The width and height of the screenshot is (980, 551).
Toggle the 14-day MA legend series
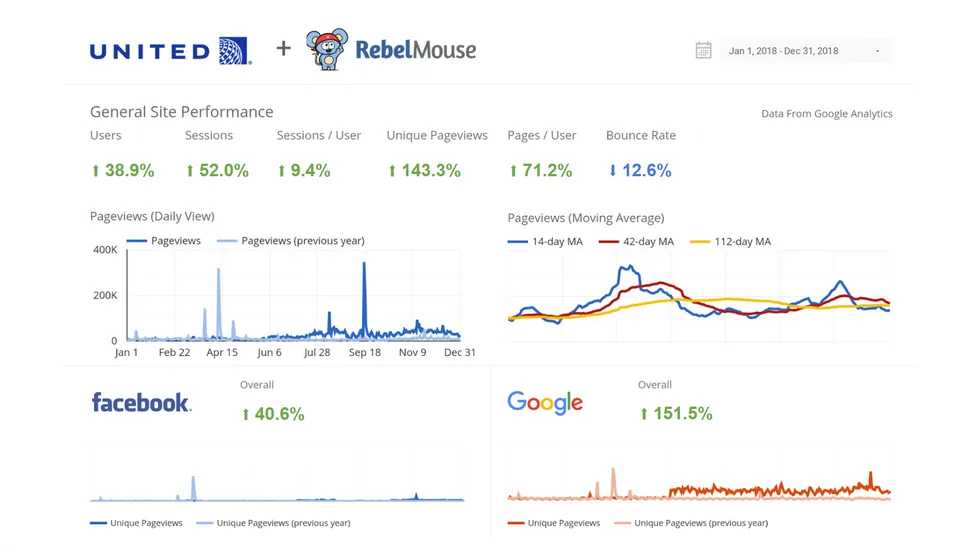[546, 241]
